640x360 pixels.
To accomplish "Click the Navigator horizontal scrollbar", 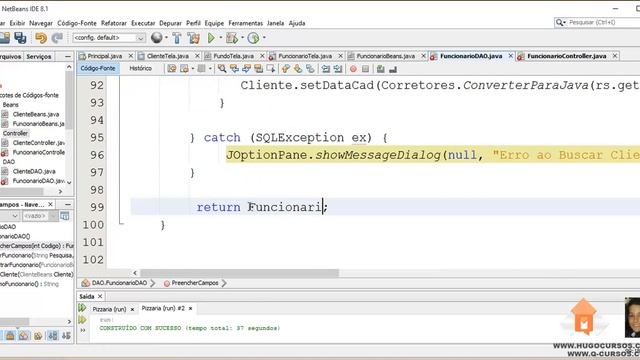I will pos(15,322).
